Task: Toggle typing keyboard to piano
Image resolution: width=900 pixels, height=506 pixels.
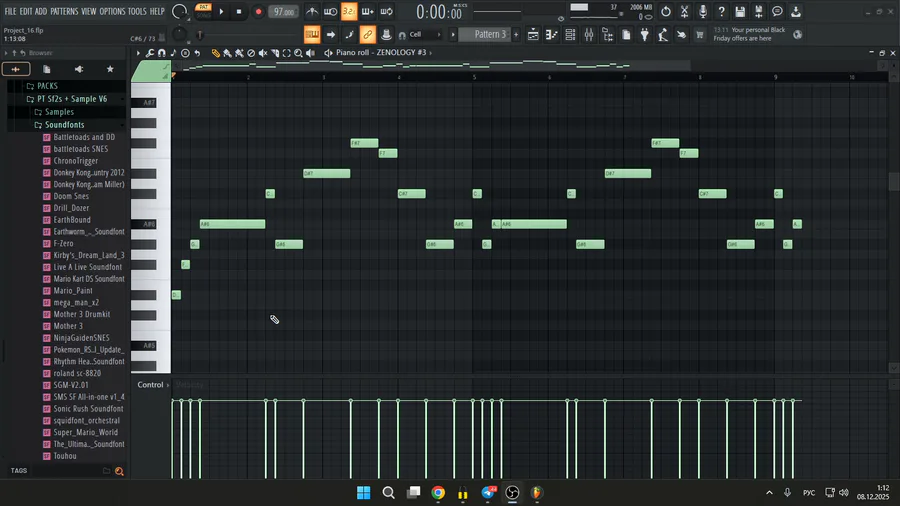Action: [x=312, y=34]
